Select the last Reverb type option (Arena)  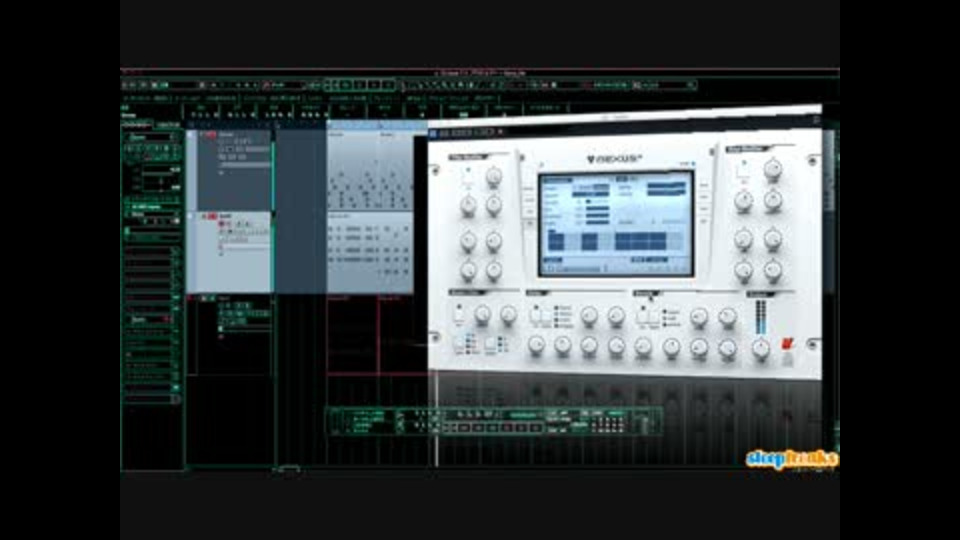671,324
